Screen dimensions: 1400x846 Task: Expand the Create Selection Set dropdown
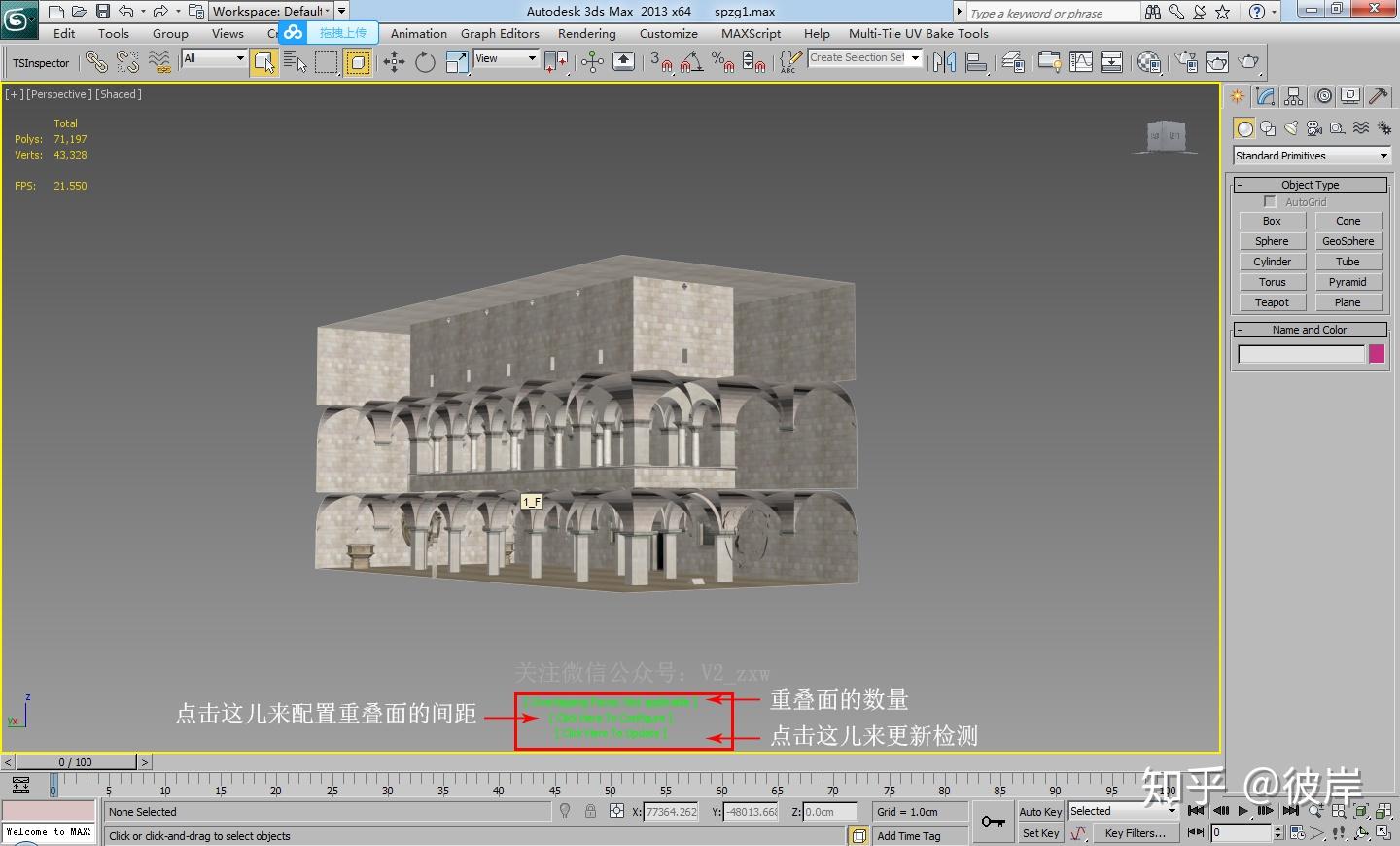click(x=915, y=58)
